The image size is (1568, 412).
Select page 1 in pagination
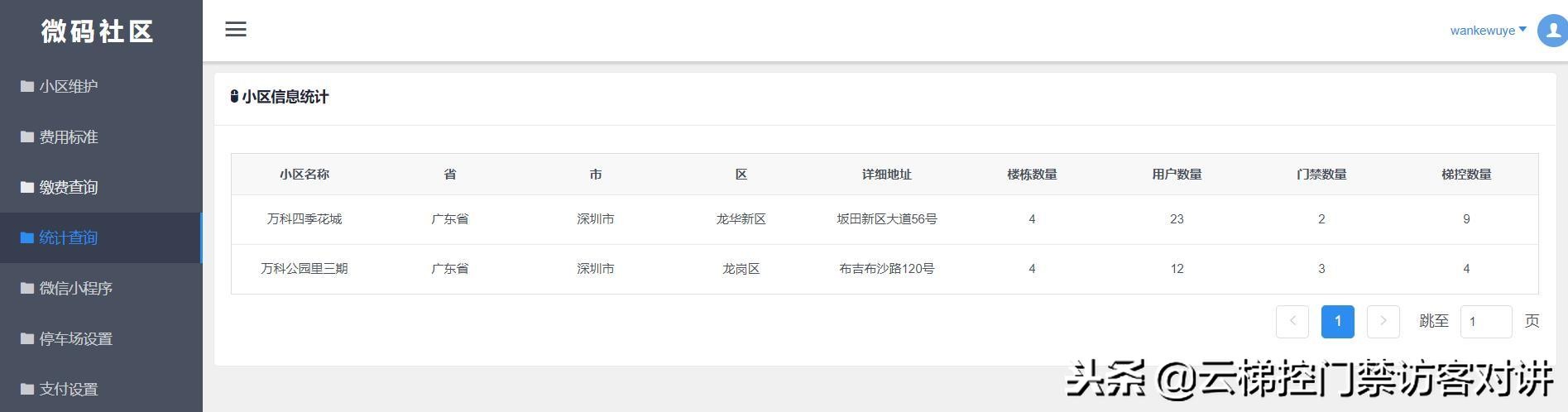tap(1338, 321)
